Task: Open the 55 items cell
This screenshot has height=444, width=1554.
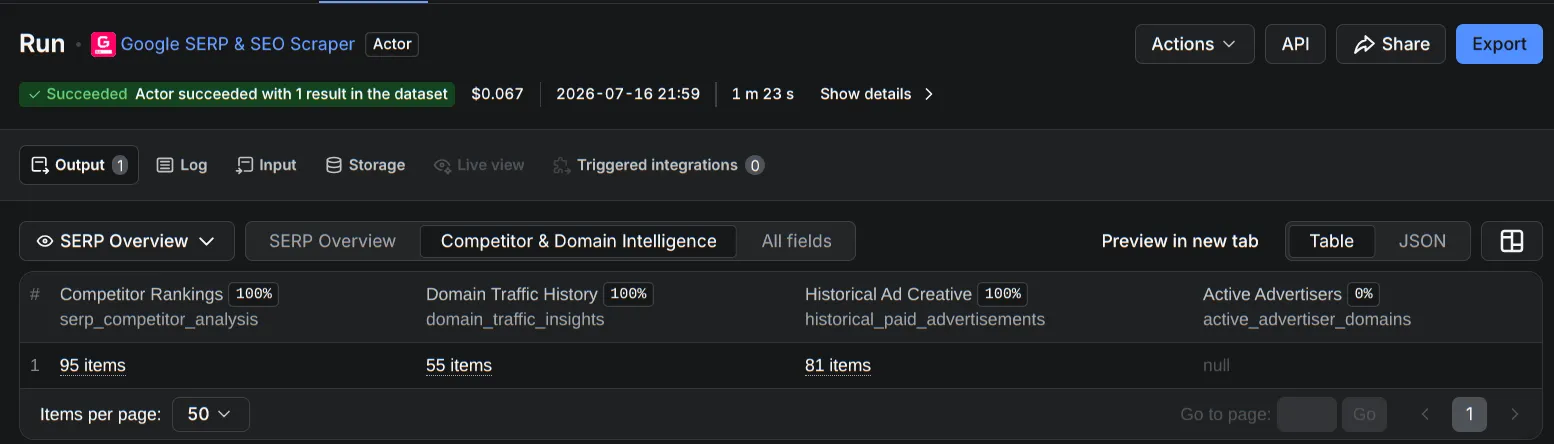Action: 459,365
